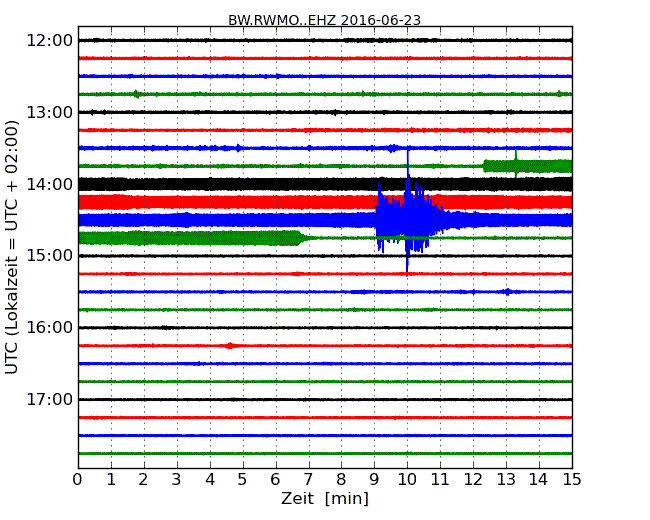This screenshot has width=650, height=520.
Task: Click the thick red trace below 14:00
Action: (x=325, y=202)
